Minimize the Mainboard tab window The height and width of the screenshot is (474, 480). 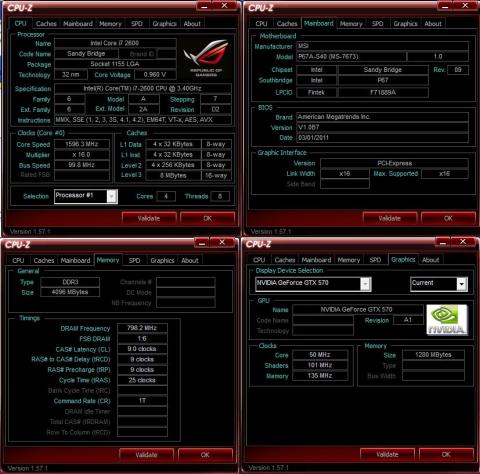tap(445, 6)
